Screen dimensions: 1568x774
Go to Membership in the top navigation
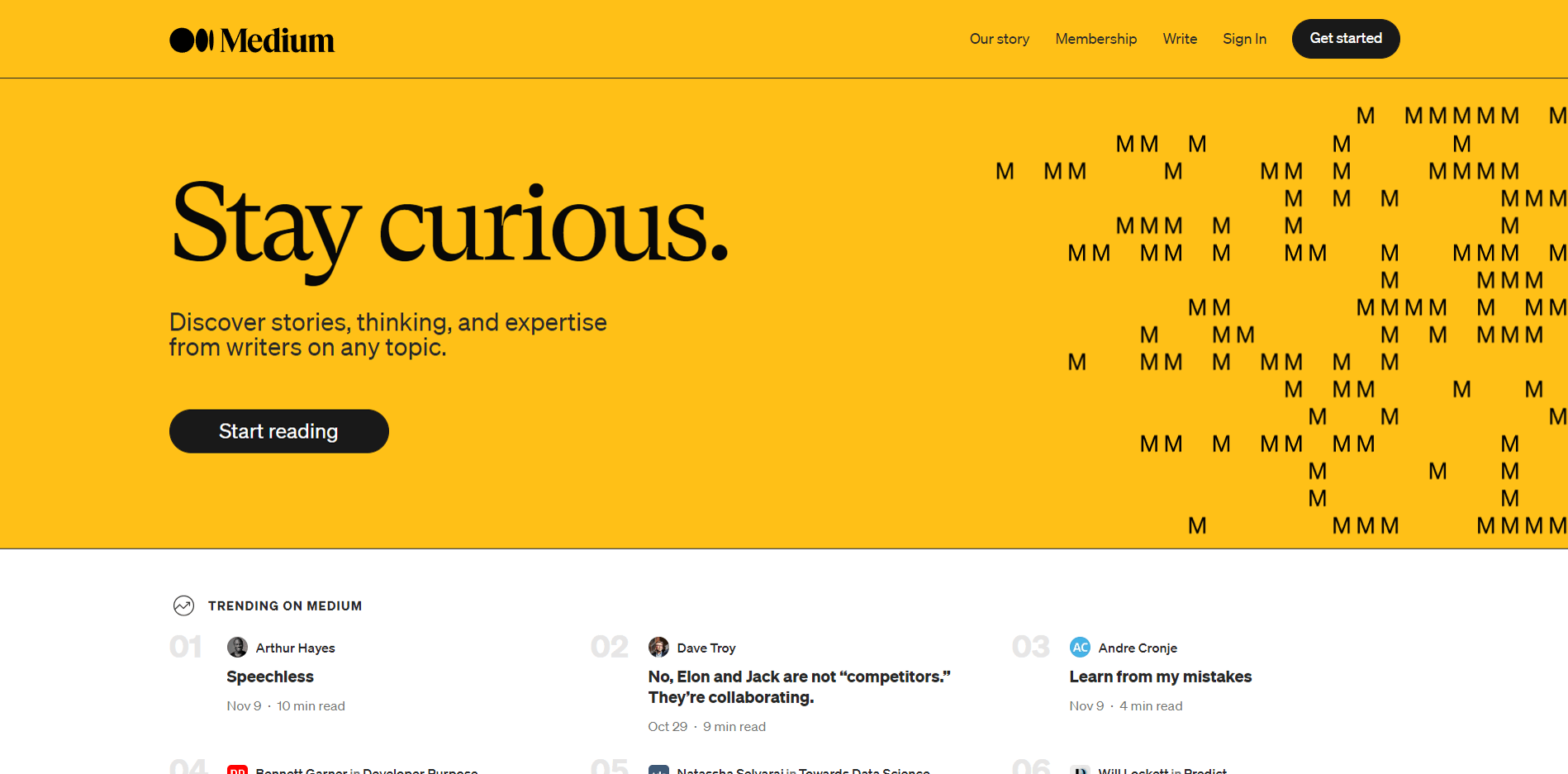(1096, 39)
